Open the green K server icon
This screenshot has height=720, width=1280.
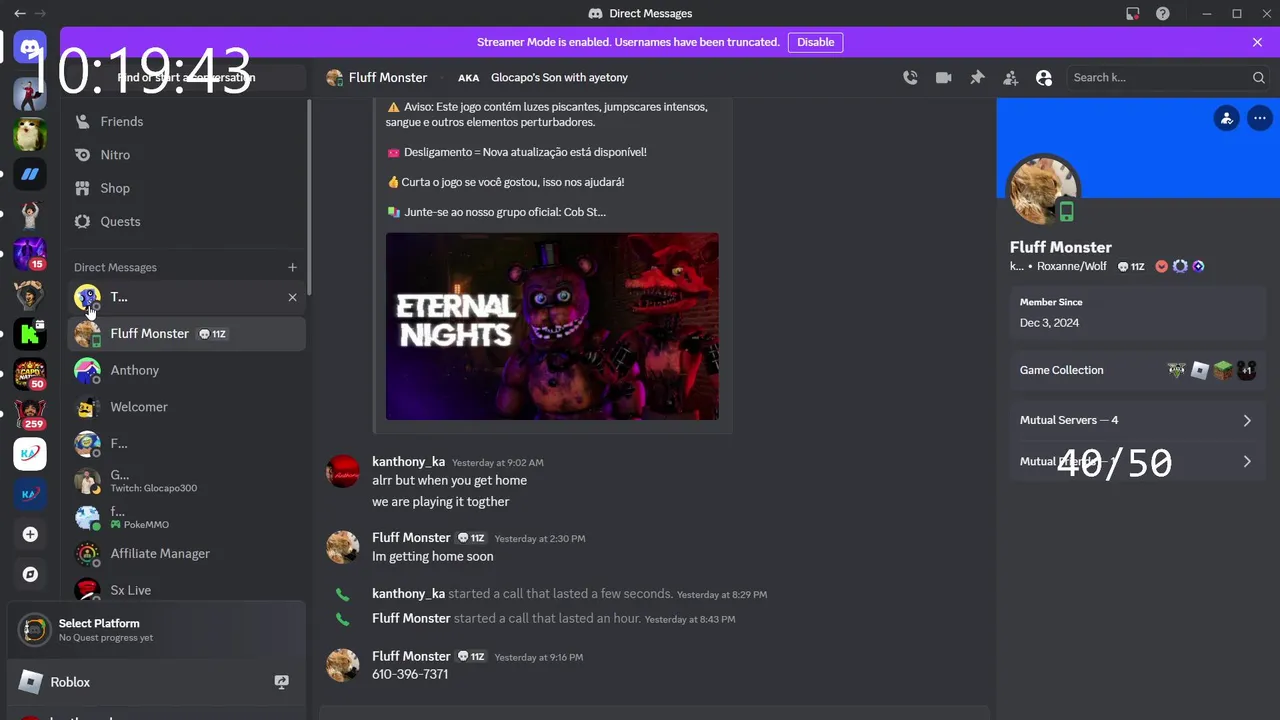(30, 334)
